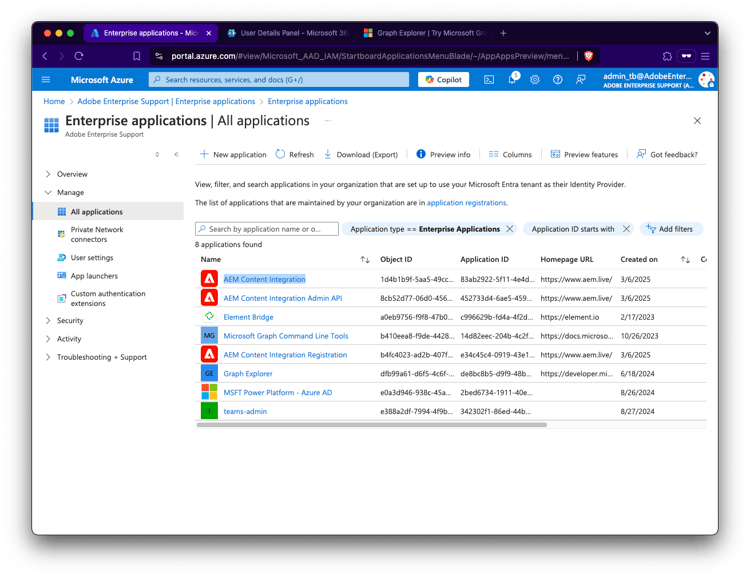750x577 pixels.
Task: Reload the page with browser refresh icon
Action: [79, 56]
